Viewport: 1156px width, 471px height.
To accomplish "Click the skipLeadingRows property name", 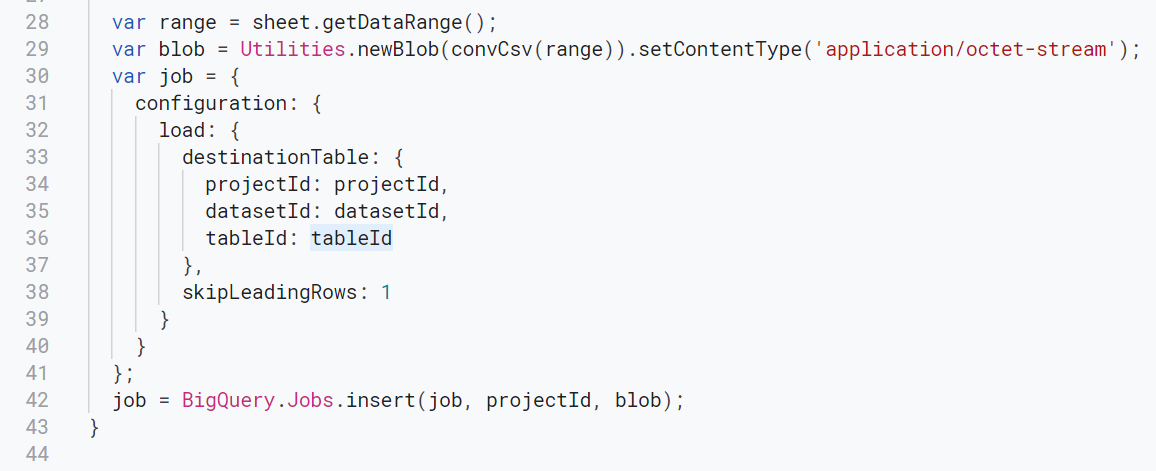I will tap(269, 293).
